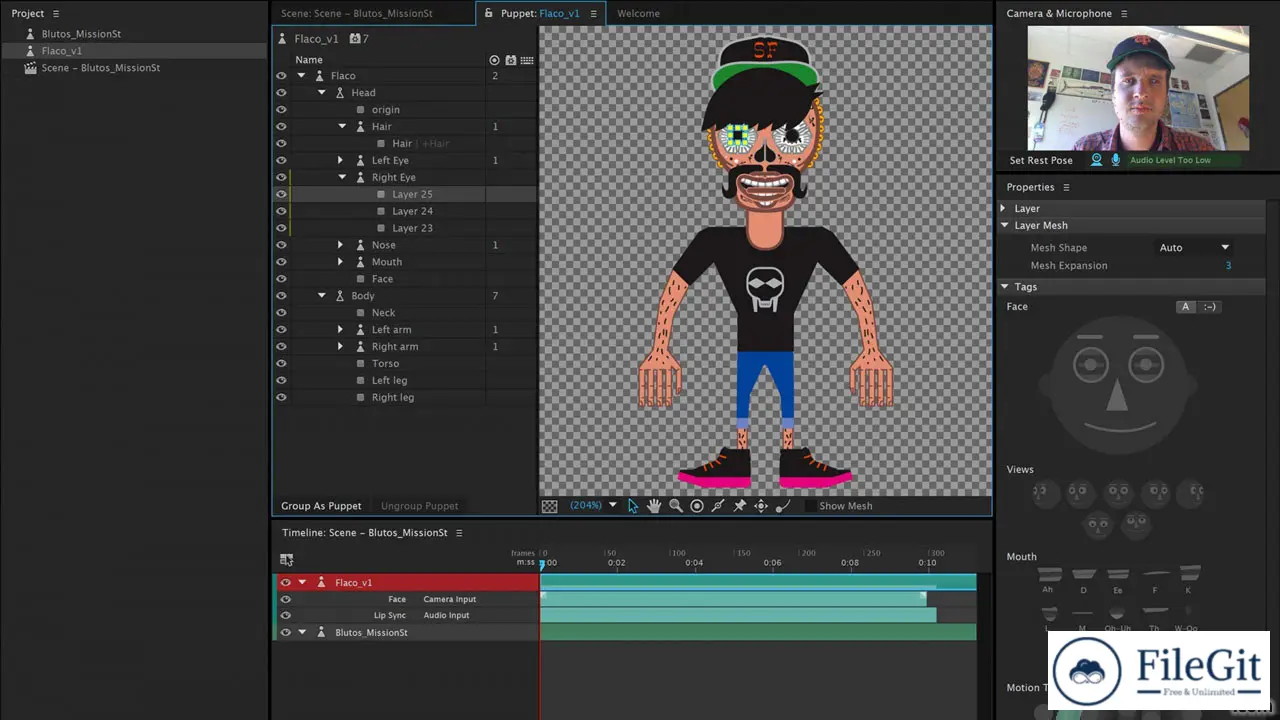The height and width of the screenshot is (720, 1280).
Task: Toggle visibility of the Neck layer
Action: (281, 313)
